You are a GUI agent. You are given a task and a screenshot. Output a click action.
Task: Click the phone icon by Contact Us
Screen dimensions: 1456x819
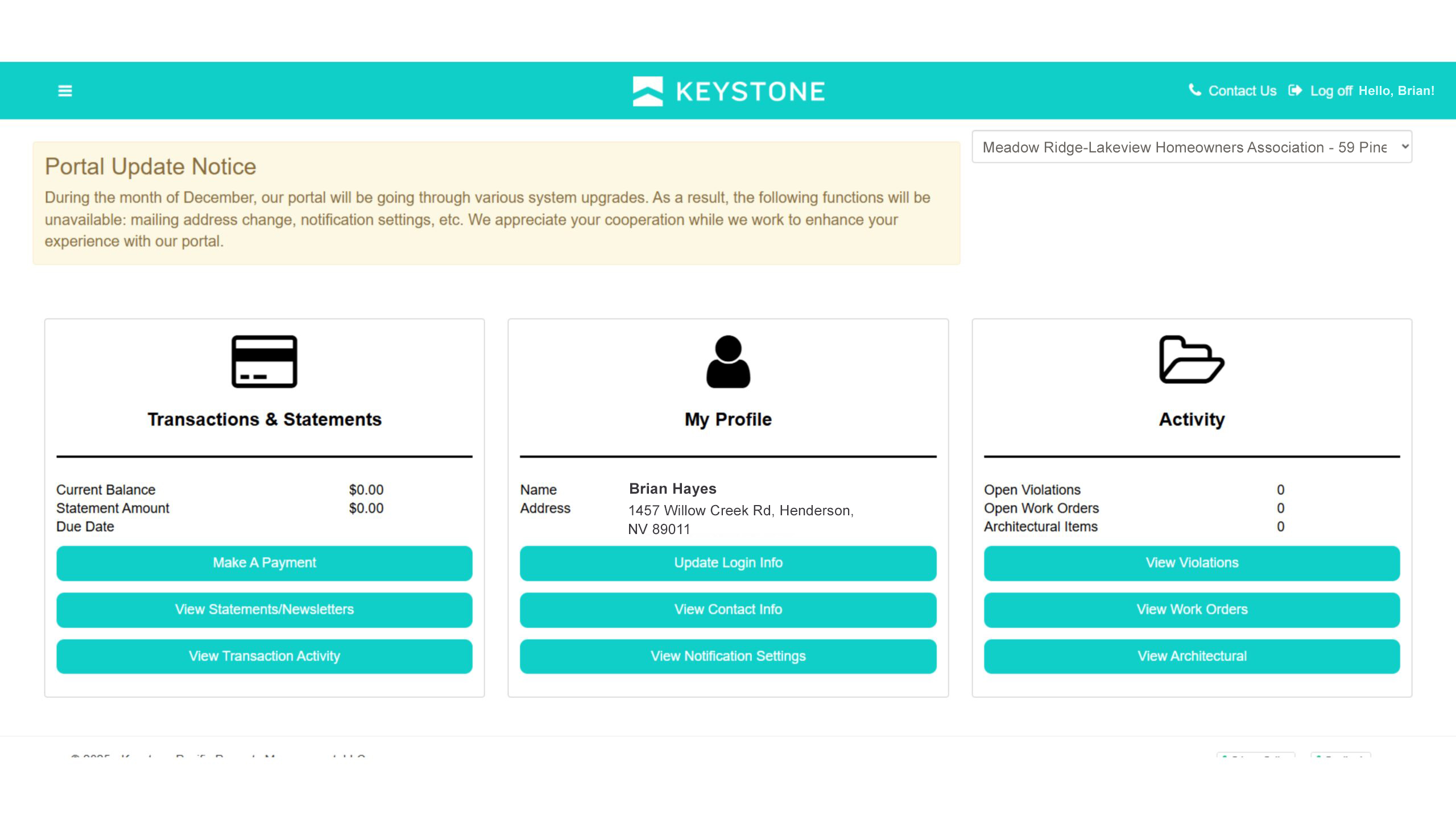point(1194,90)
